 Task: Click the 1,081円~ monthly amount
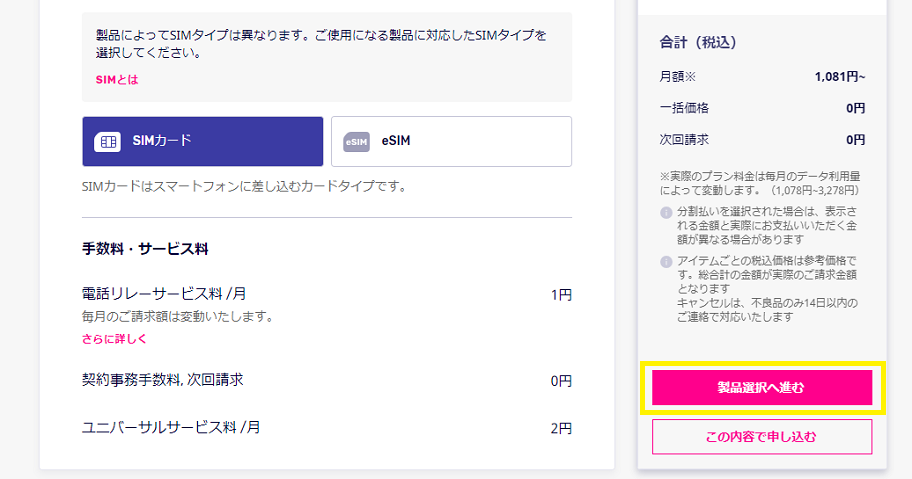coord(840,77)
